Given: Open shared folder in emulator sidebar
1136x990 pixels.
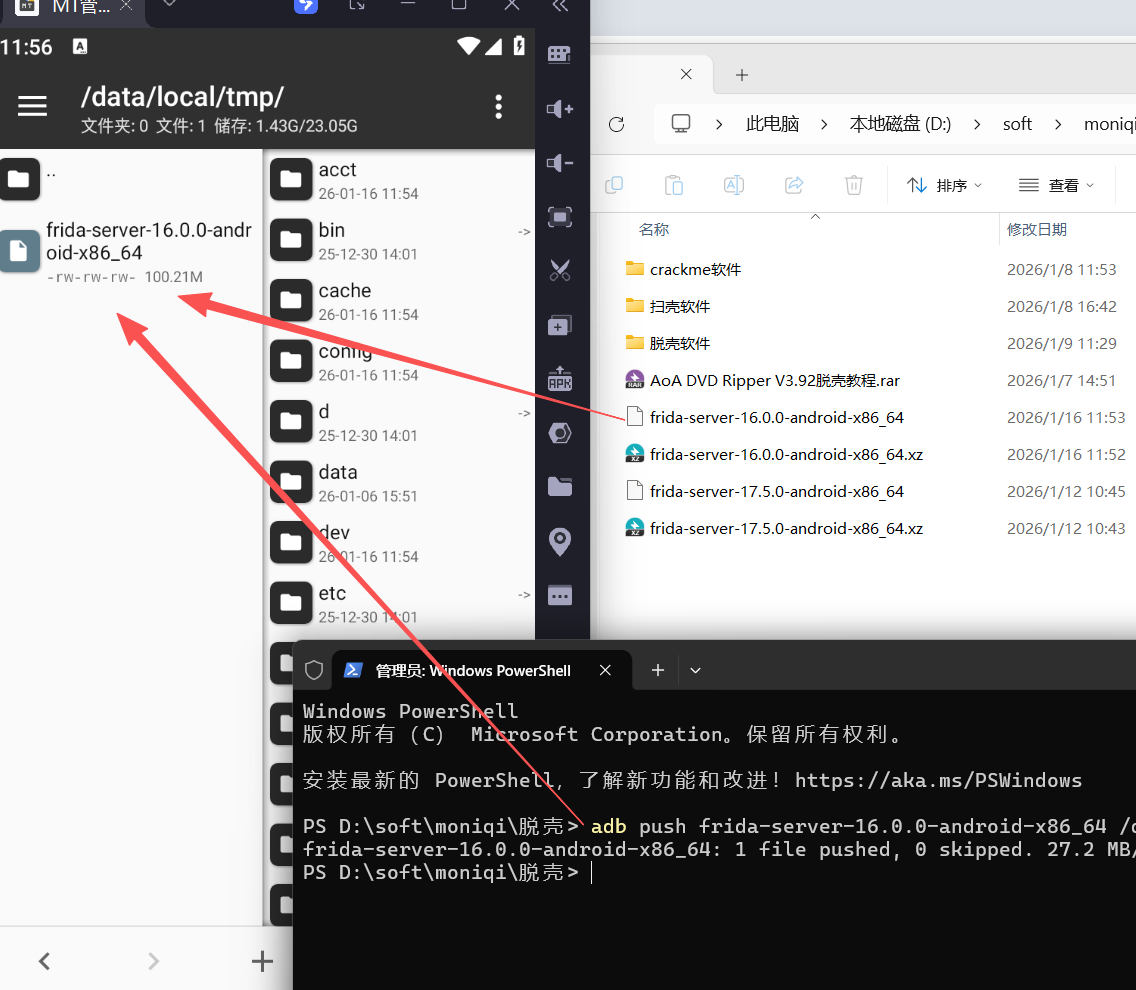Looking at the screenshot, I should click(x=559, y=487).
